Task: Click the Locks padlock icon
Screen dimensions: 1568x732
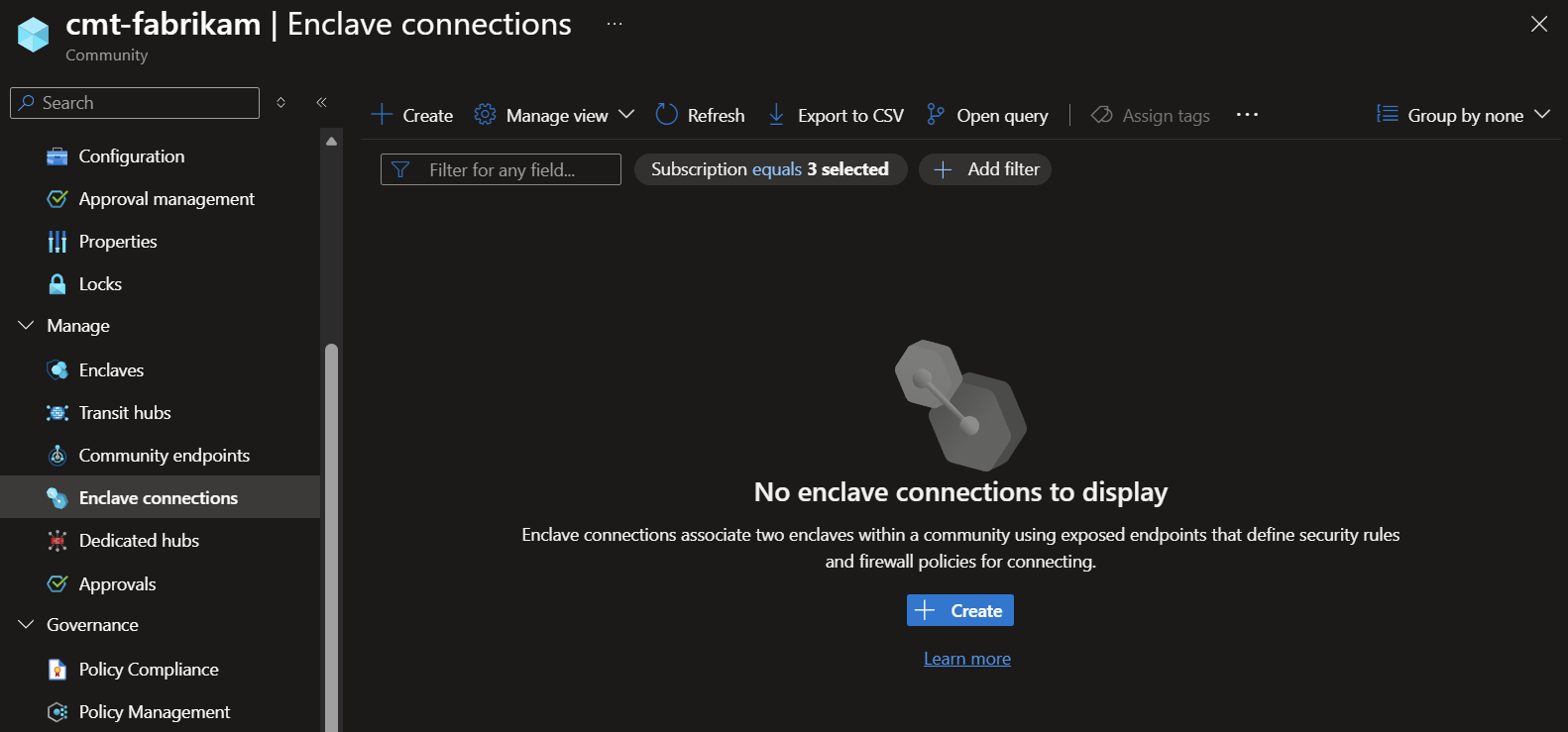Action: click(x=57, y=284)
